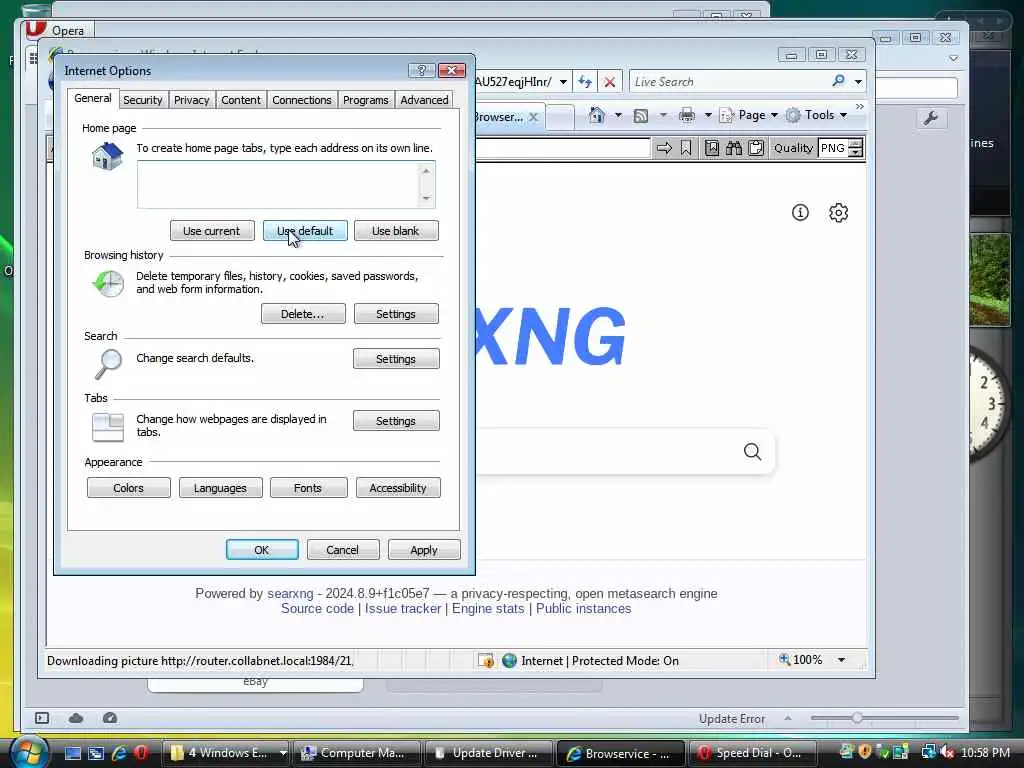The image size is (1024, 768).
Task: Open Tabs Settings button
Action: pos(396,421)
